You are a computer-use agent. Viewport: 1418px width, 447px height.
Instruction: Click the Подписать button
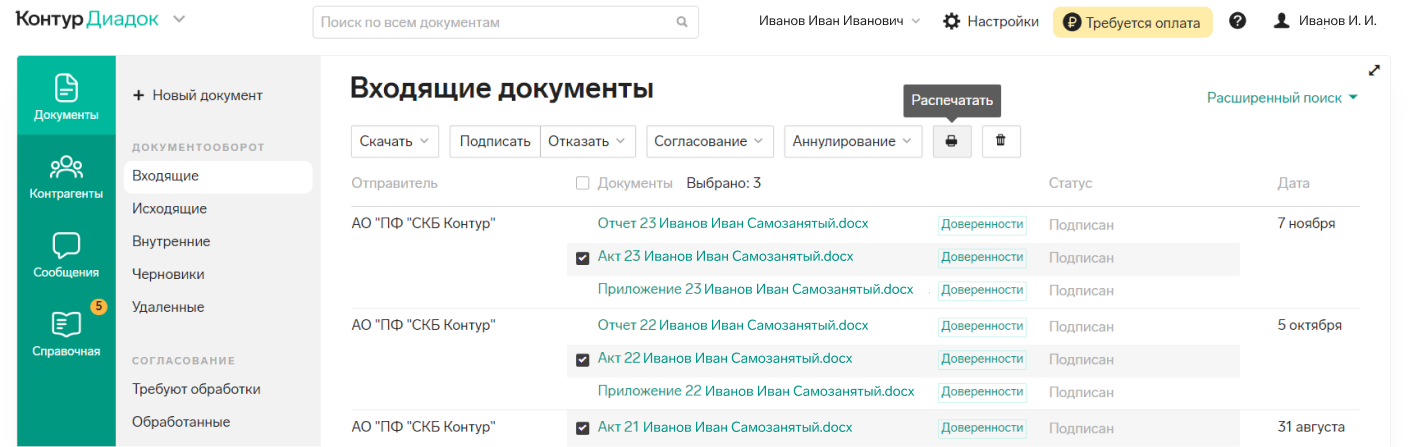coord(495,141)
